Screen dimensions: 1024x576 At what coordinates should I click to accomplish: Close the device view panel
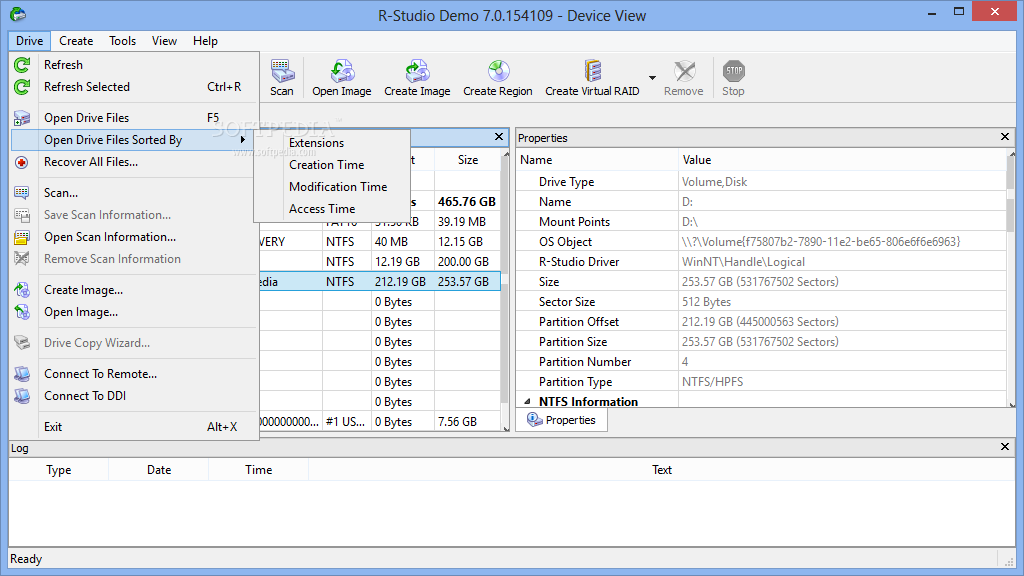click(499, 136)
